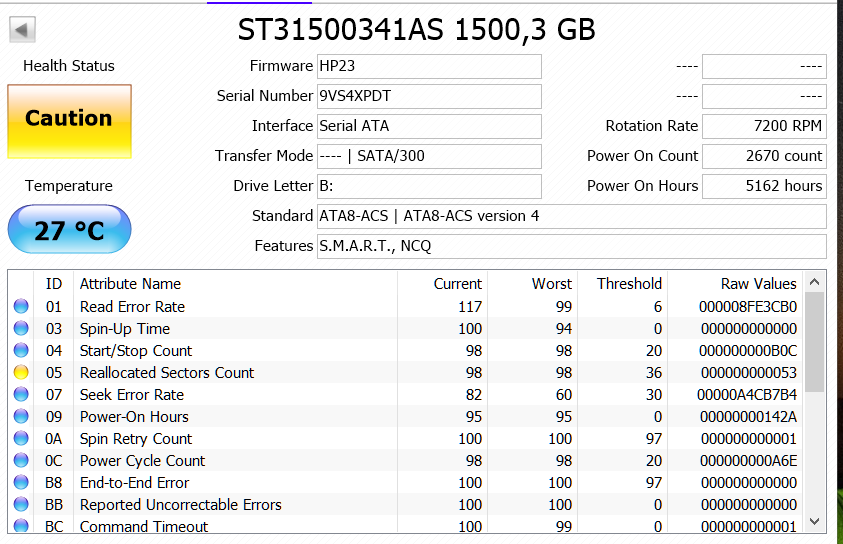The image size is (843, 544).
Task: Click the yellow Caution health status button
Action: point(69,121)
